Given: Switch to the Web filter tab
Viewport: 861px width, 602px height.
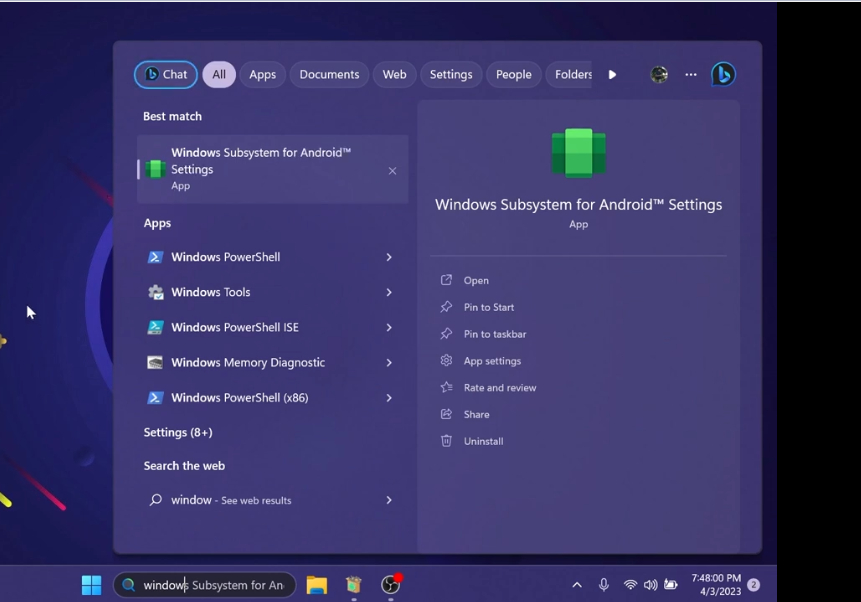Looking at the screenshot, I should 394,74.
